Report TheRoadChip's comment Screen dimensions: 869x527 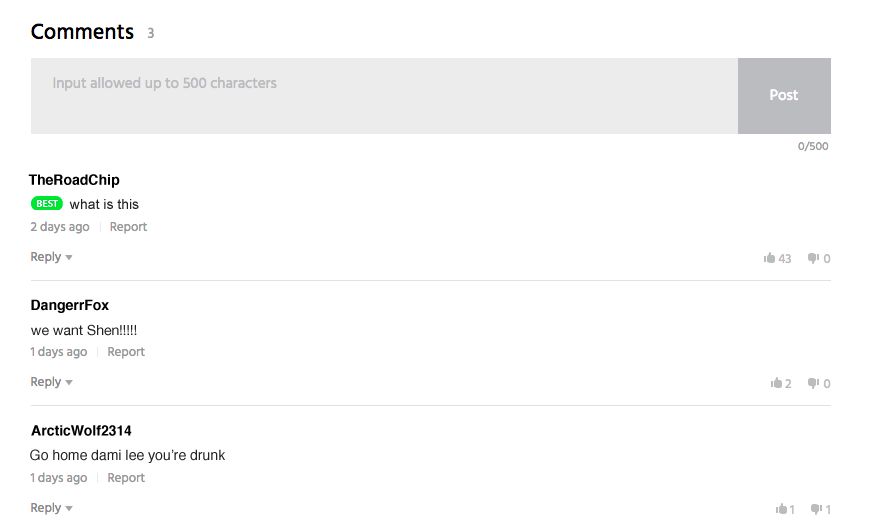click(x=128, y=227)
